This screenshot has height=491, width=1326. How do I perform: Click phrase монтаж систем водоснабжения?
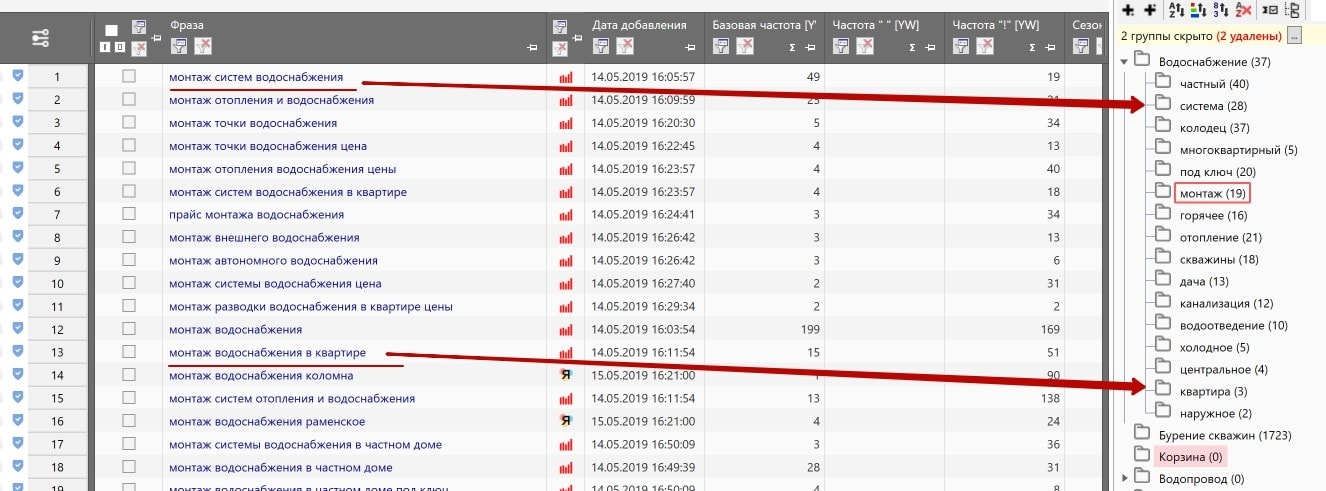tap(256, 77)
